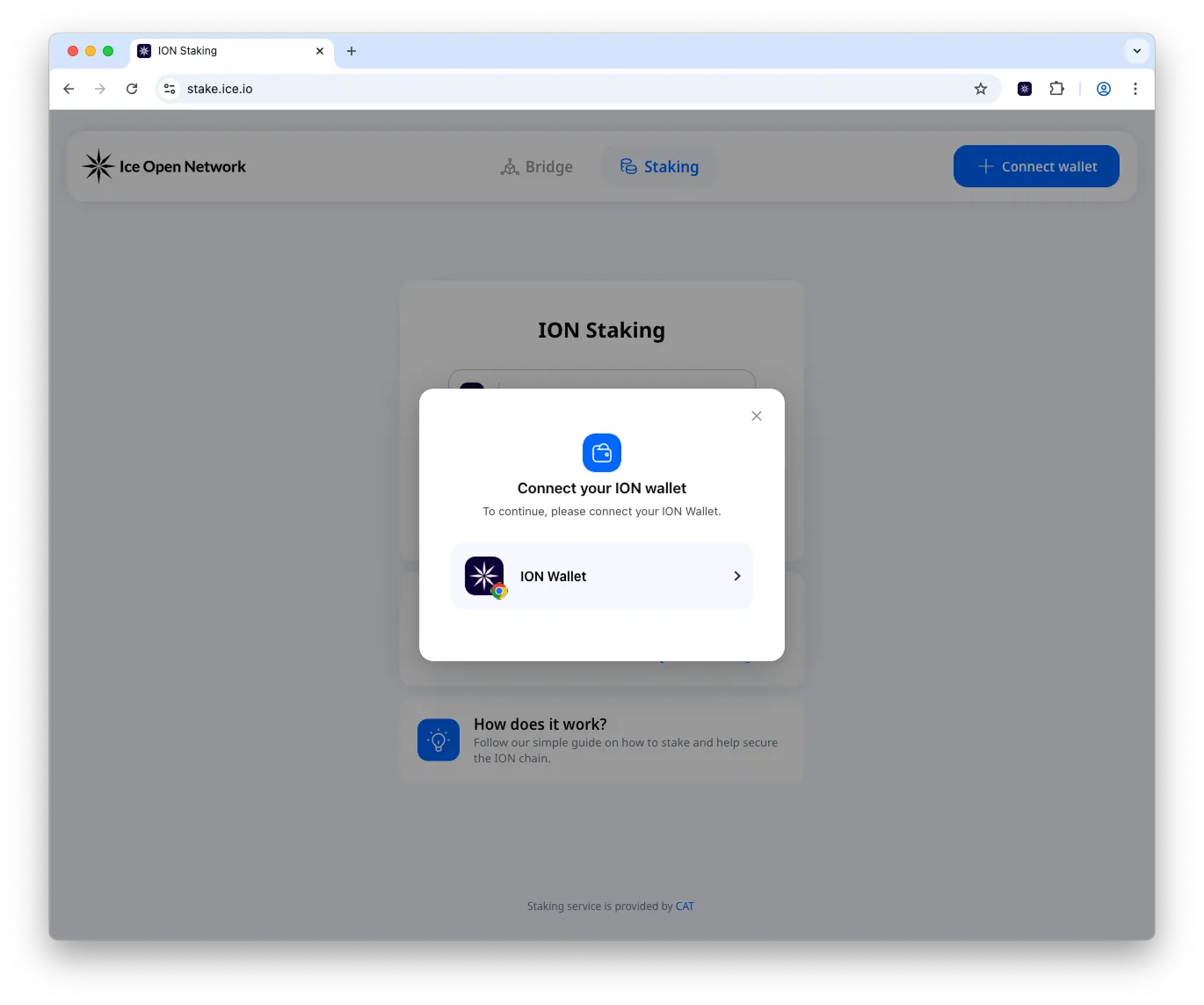Click the ION Staking tab favicon
The width and height of the screenshot is (1204, 1005).
tap(144, 51)
